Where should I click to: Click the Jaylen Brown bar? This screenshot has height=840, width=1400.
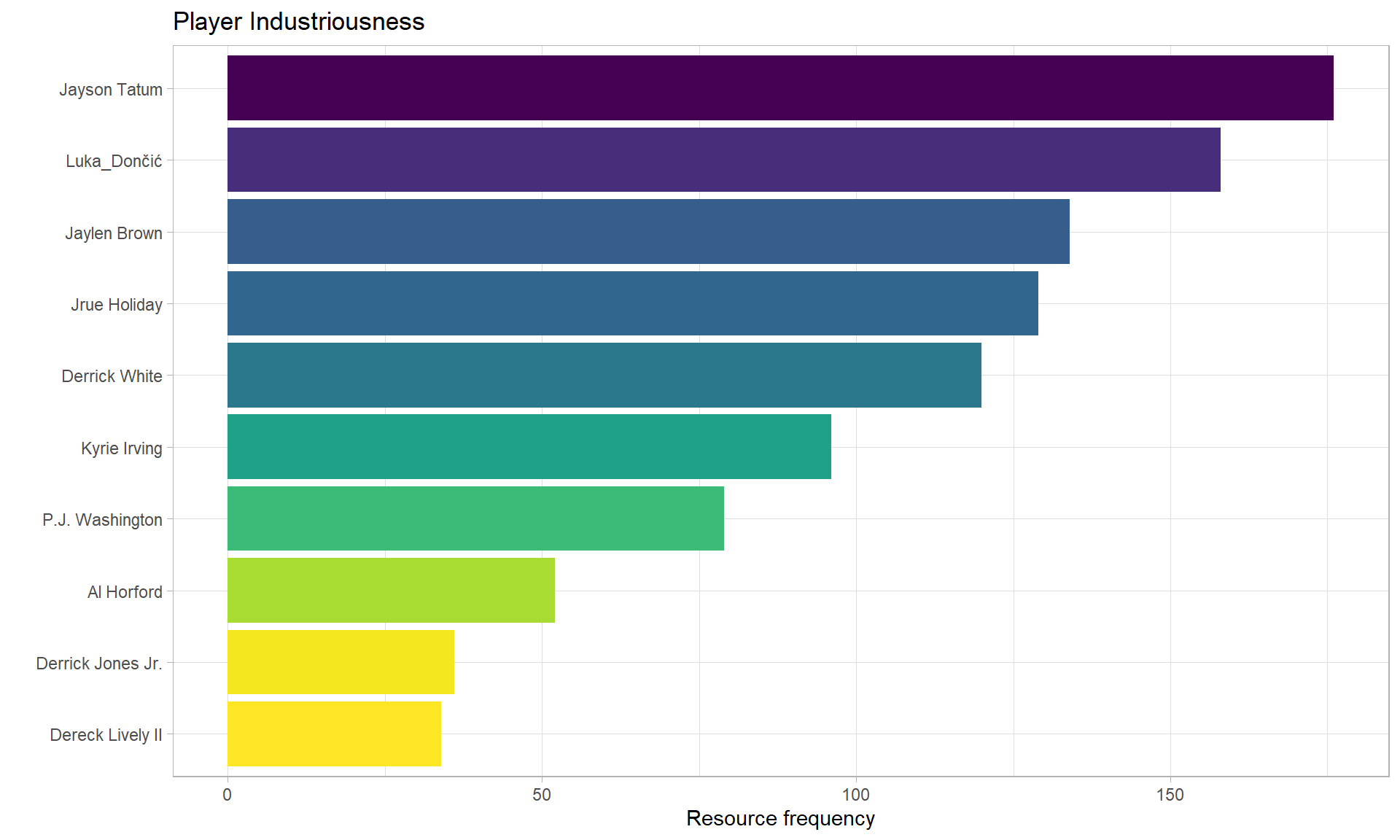[x=648, y=232]
